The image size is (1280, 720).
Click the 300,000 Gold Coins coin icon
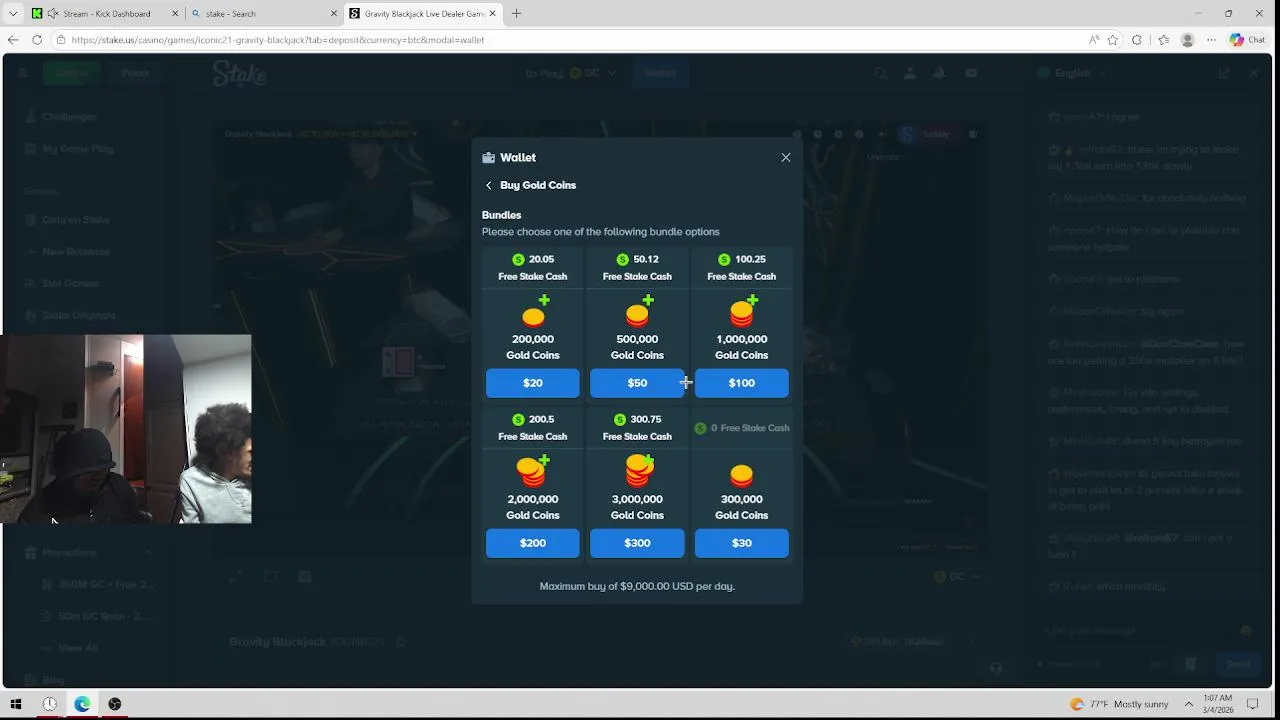pos(742,475)
